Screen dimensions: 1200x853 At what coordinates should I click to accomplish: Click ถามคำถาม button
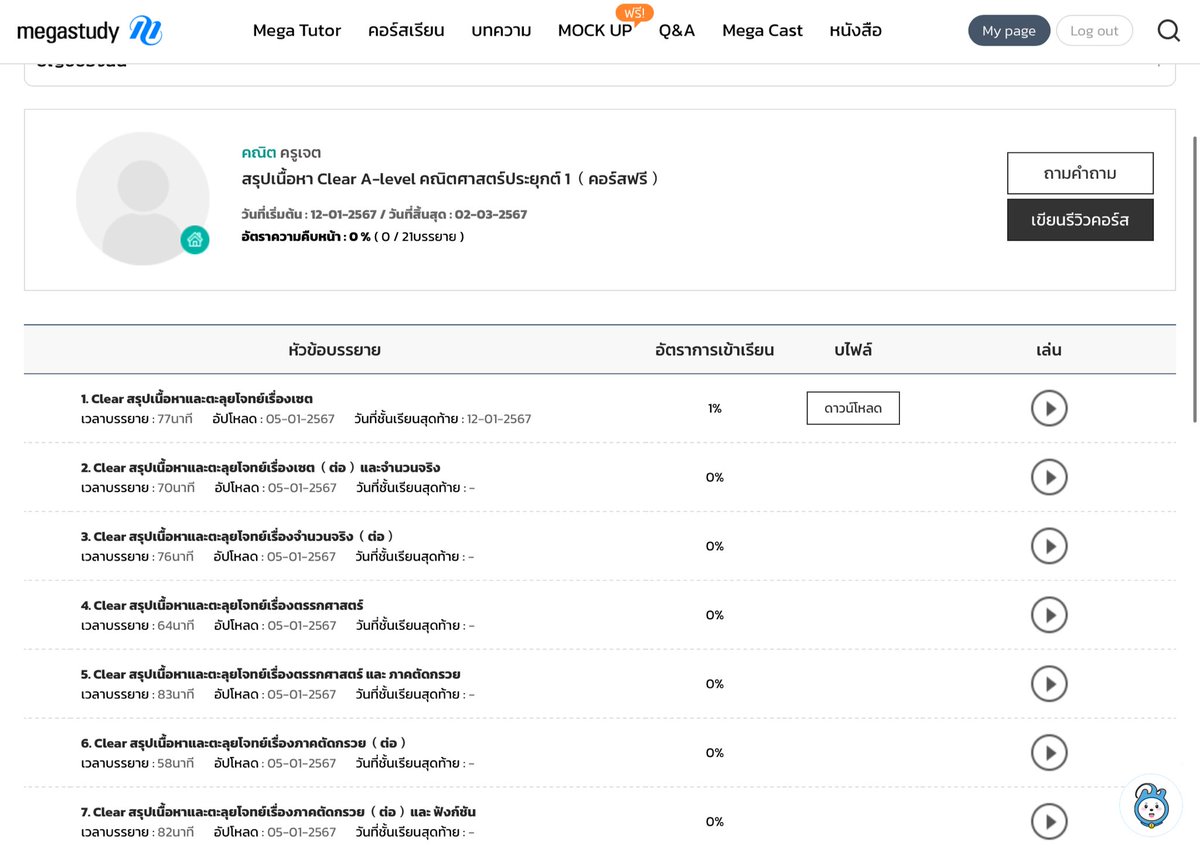[1080, 173]
